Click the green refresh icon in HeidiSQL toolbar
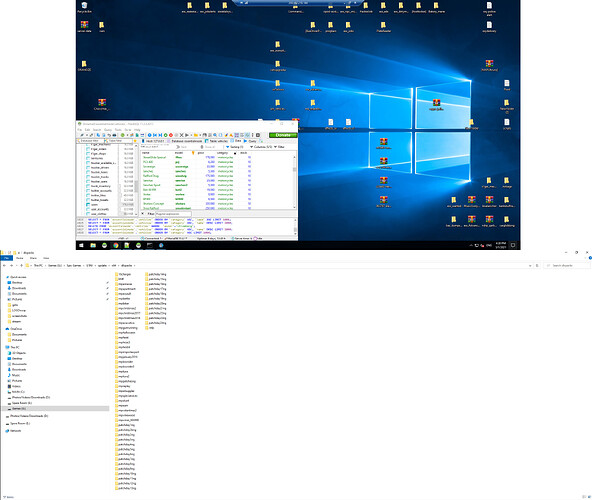Screen dimensions: 592x500 [x=123, y=135]
